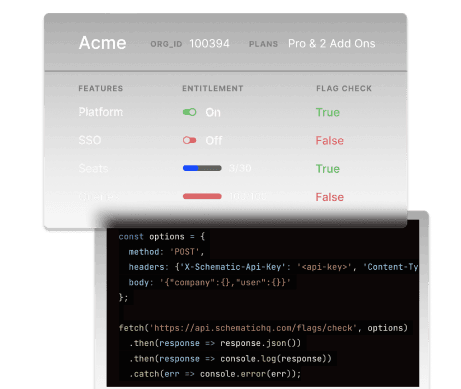
Task: Select the Platform feature row name
Action: [x=101, y=112]
